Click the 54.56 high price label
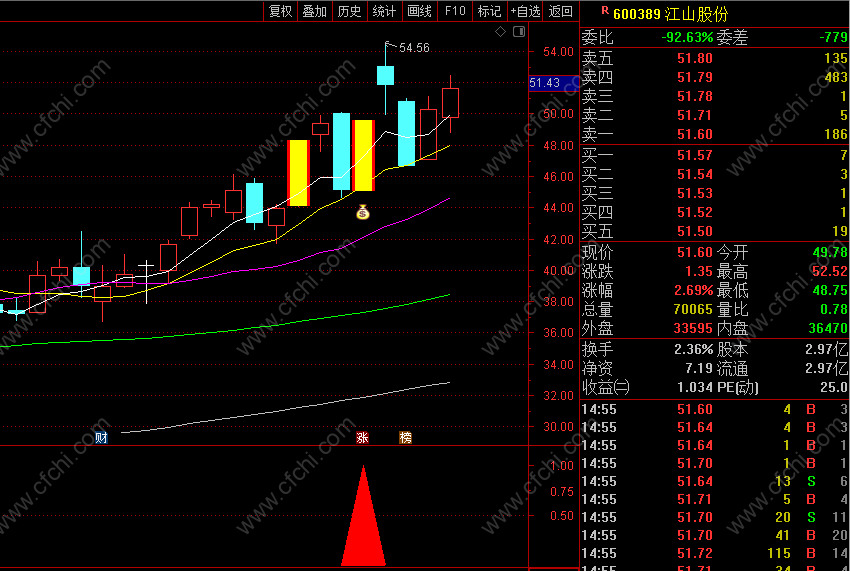The height and width of the screenshot is (571, 850). point(414,48)
